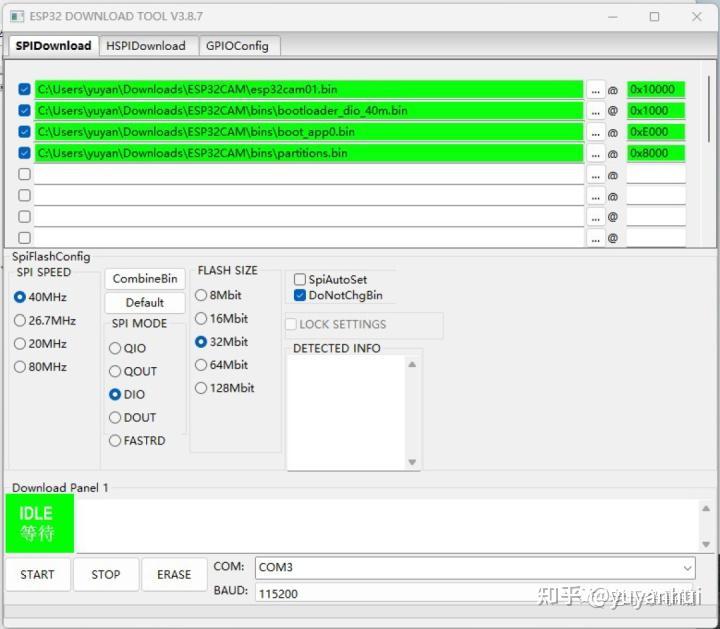The image size is (720, 629).
Task: Choose 128Mbit flash size
Action: pos(225,388)
